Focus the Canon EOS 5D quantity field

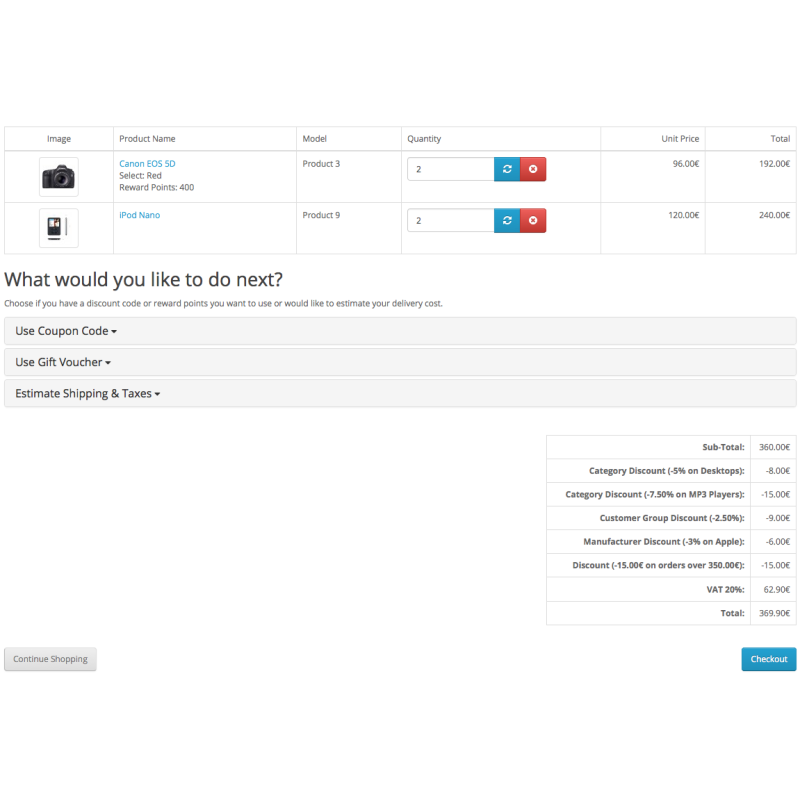[450, 169]
